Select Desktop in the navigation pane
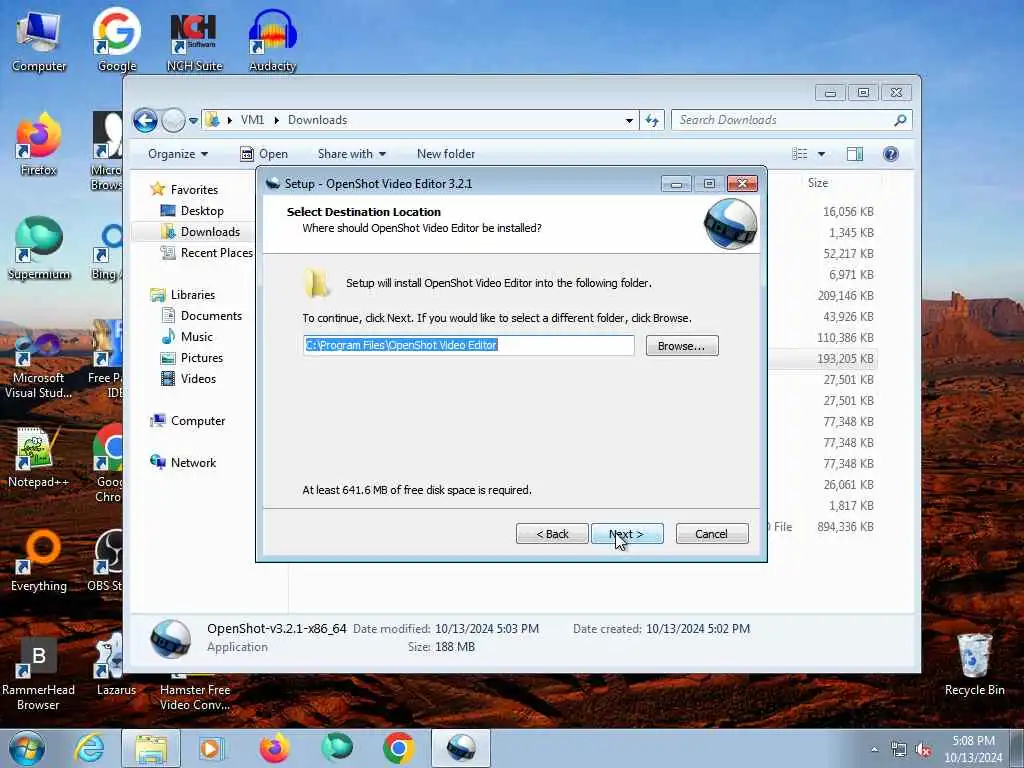This screenshot has height=768, width=1024. 202,211
